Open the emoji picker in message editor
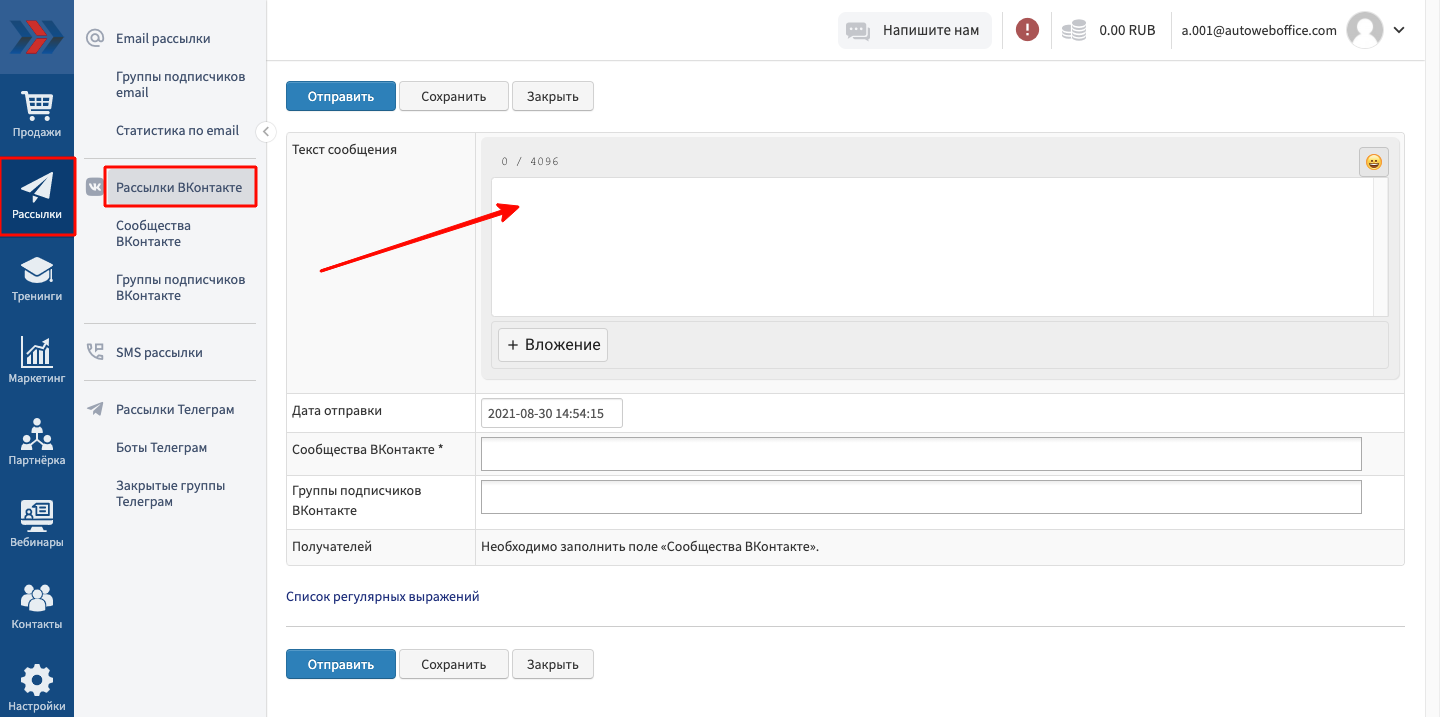 click(1373, 162)
